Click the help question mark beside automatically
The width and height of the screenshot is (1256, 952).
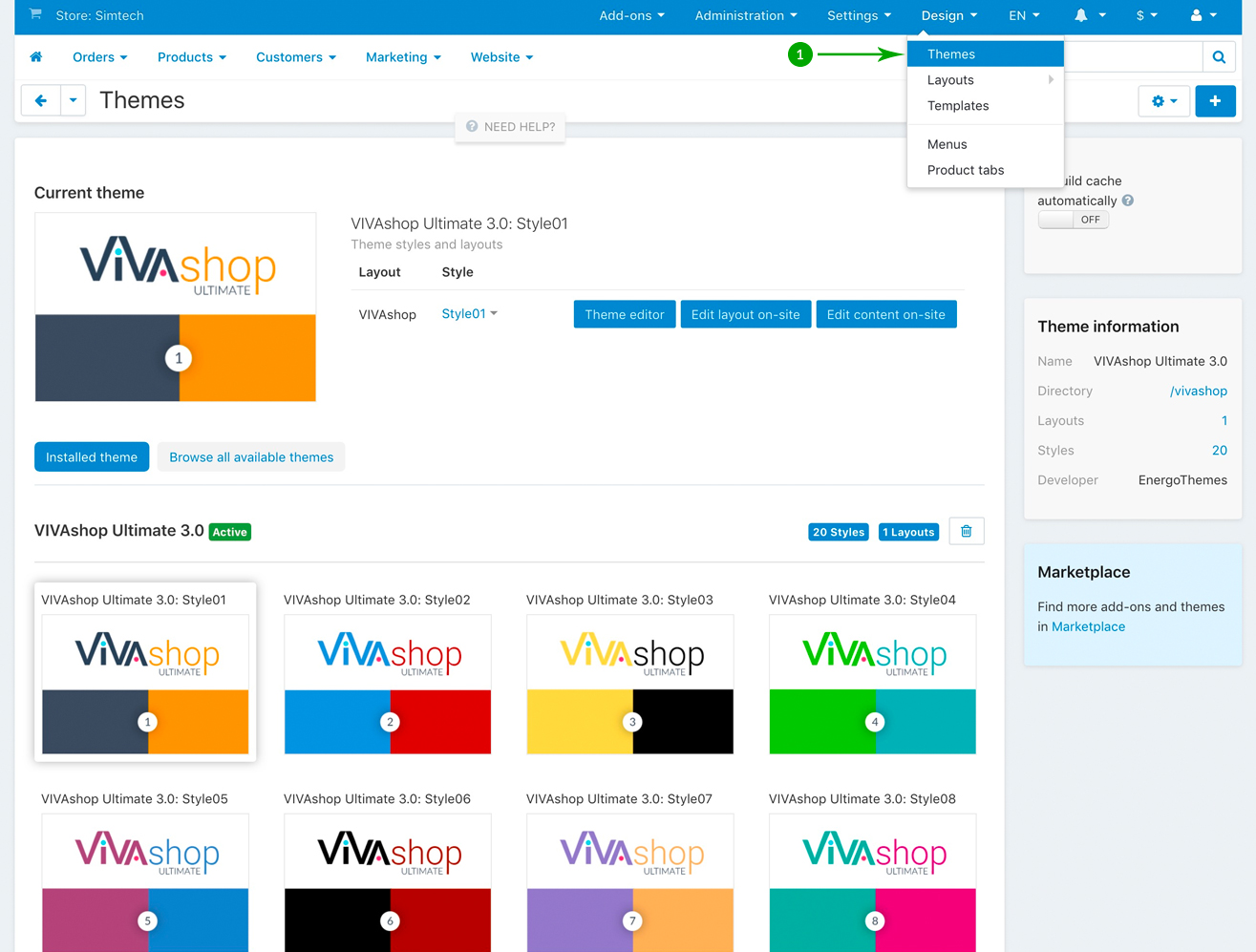coord(1128,201)
